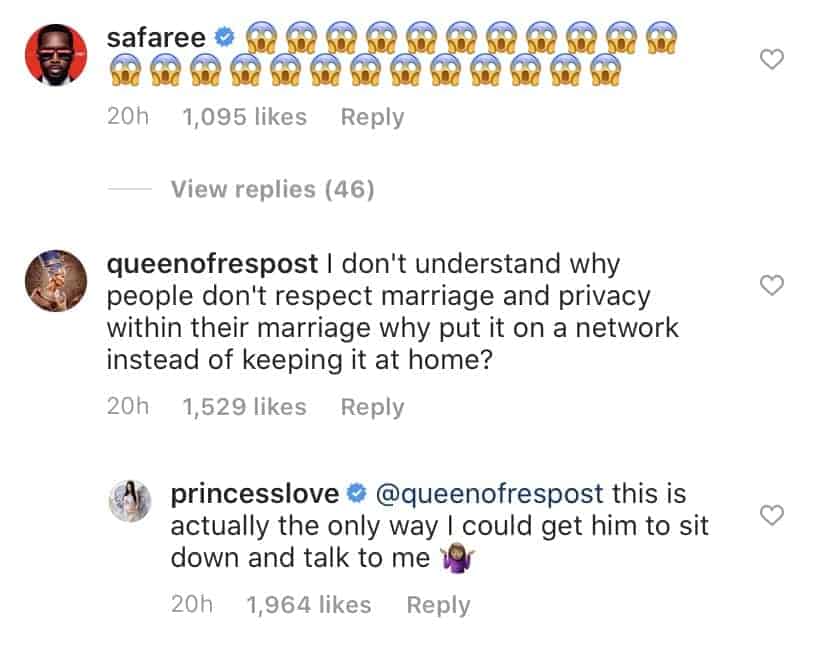
Task: Like safaree's emoji comment with the heart
Action: 771,60
